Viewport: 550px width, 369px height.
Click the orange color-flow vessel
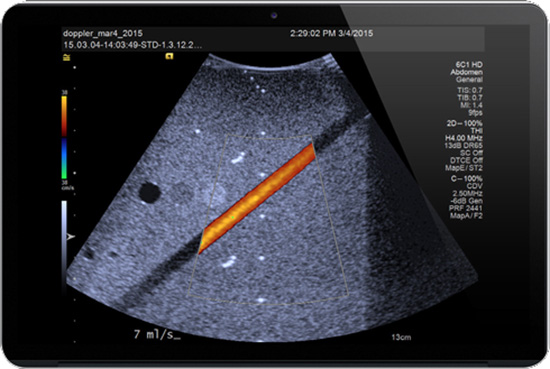tap(258, 198)
